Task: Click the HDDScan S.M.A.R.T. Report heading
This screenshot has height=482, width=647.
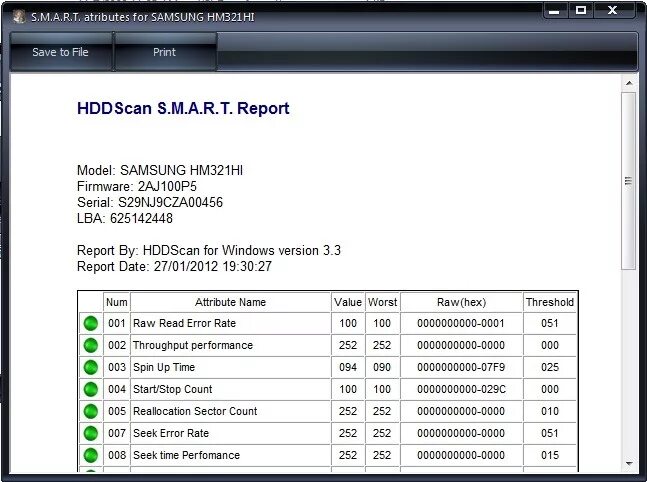Action: pyautogui.click(x=183, y=109)
